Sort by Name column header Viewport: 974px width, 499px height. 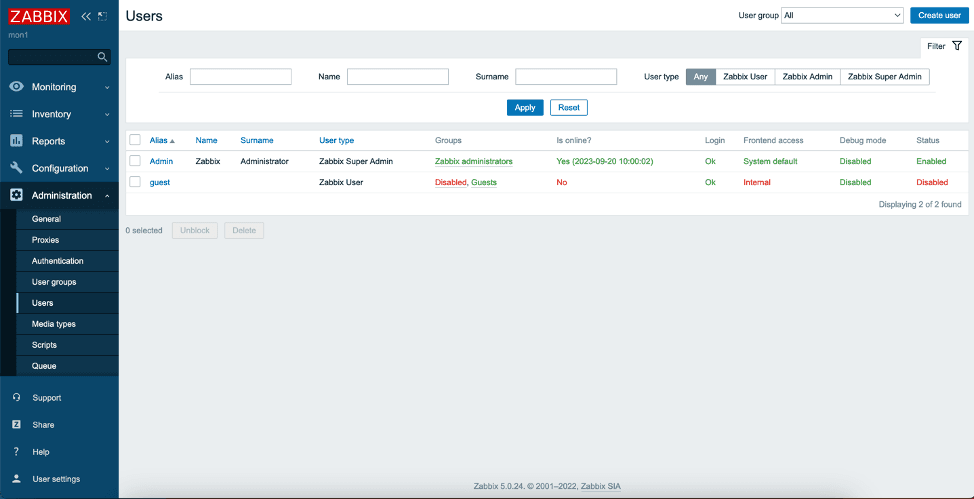206,140
